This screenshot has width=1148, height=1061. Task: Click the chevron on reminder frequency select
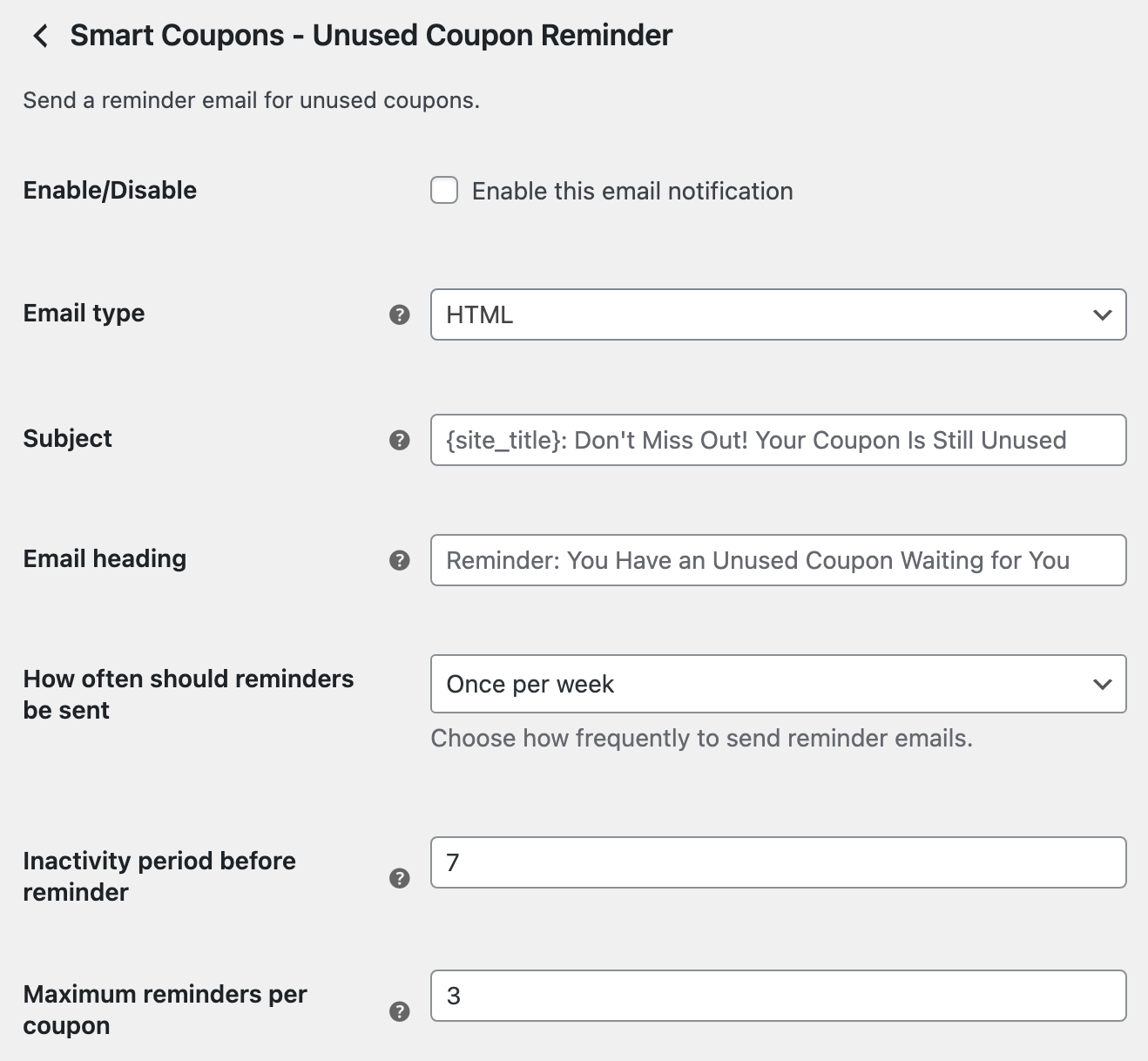click(1103, 684)
